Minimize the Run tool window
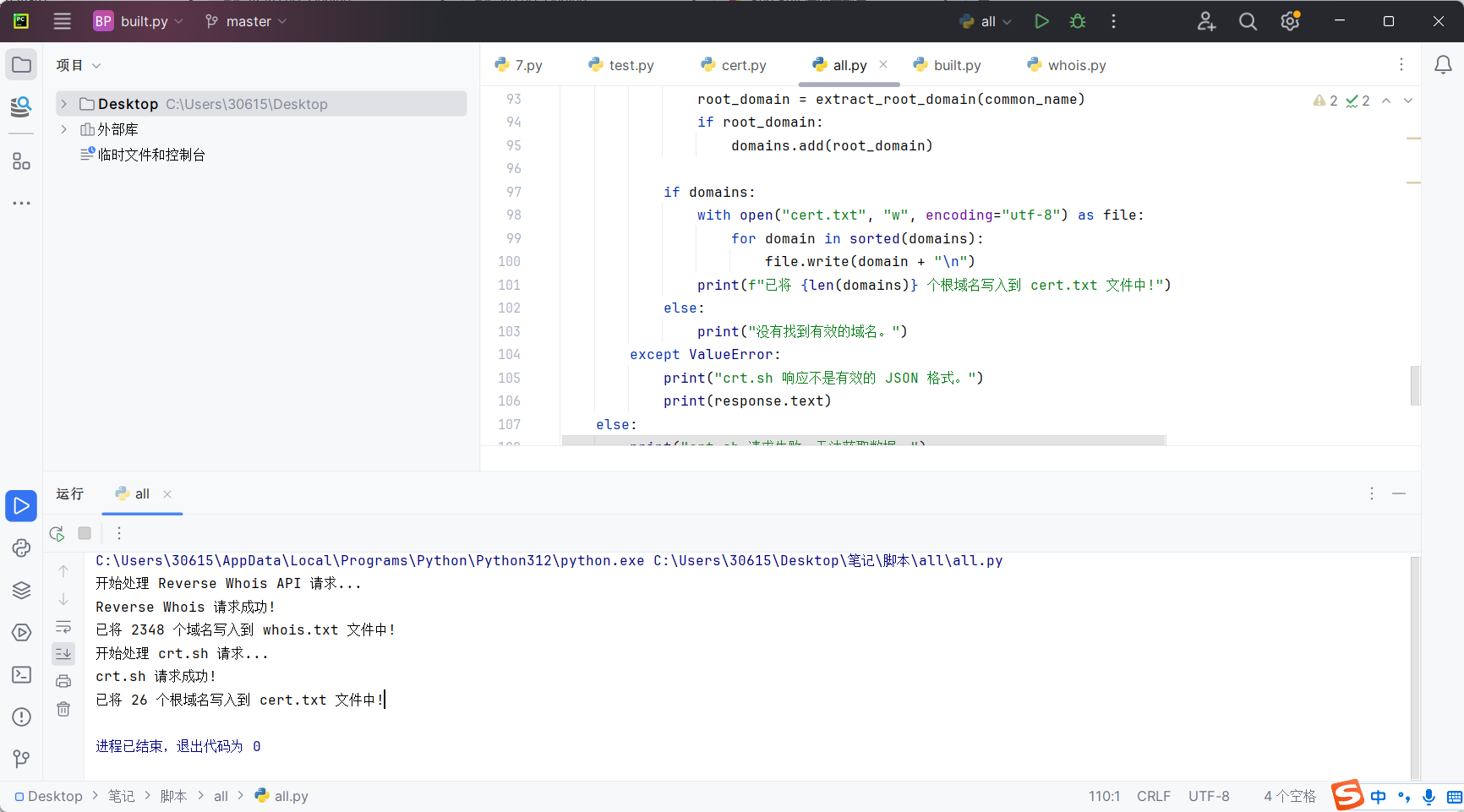The image size is (1464, 812). [1399, 493]
